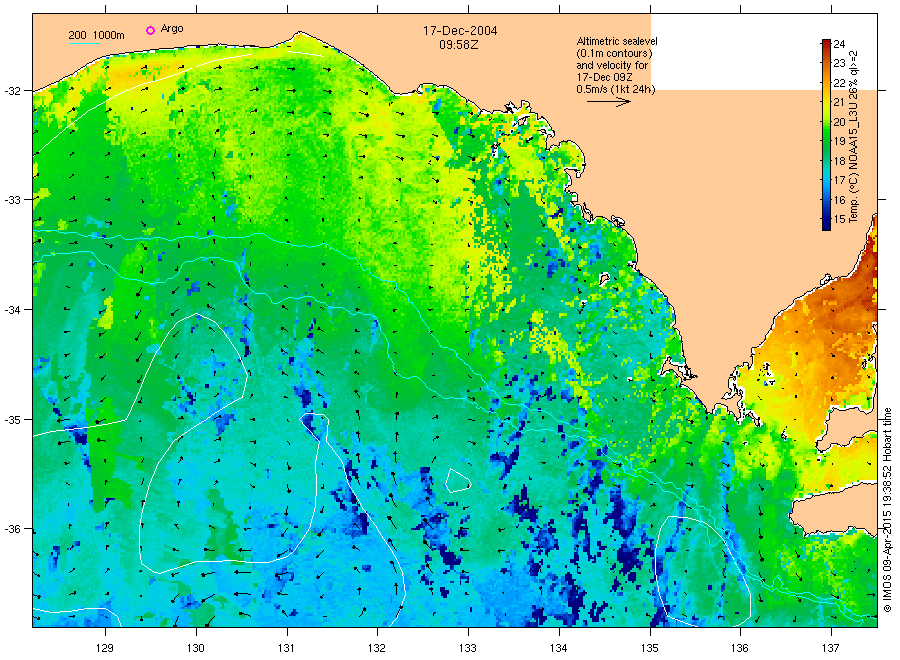Click the 'Altimetric sealevel' legend text
Screen dimensions: 900x660
point(616,41)
